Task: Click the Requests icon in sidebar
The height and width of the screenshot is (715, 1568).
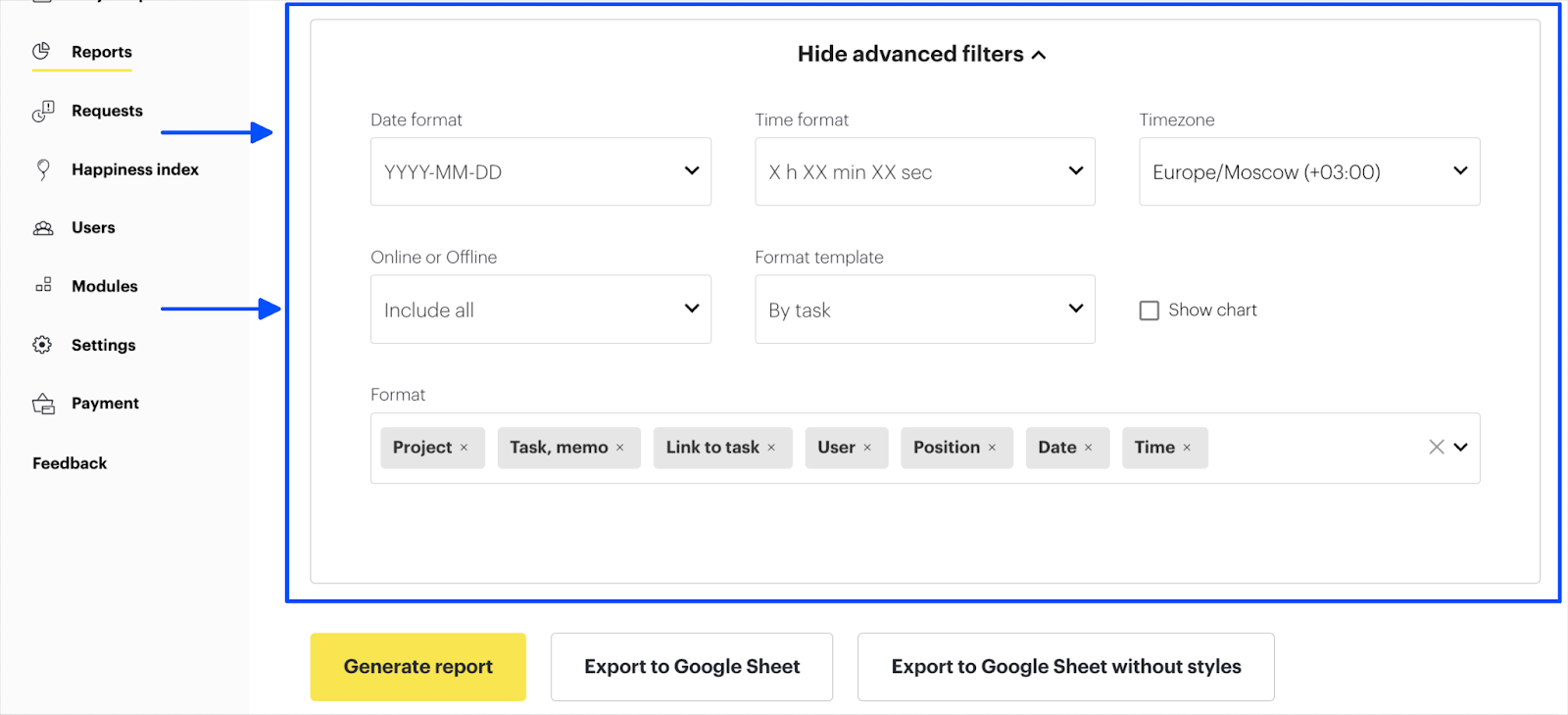Action: (x=43, y=111)
